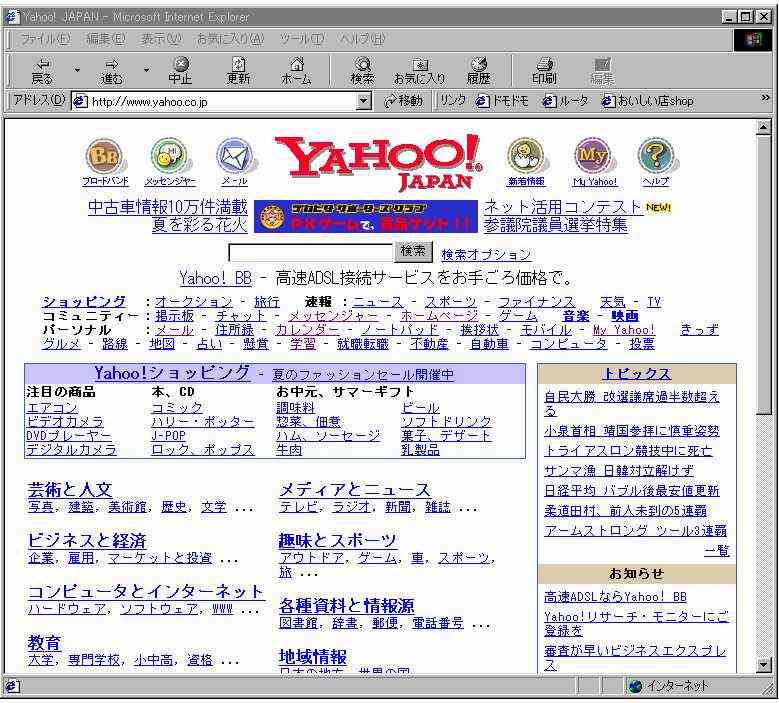The width and height of the screenshot is (779, 703).
Task: Refresh the page with 更新 button
Action: point(238,71)
